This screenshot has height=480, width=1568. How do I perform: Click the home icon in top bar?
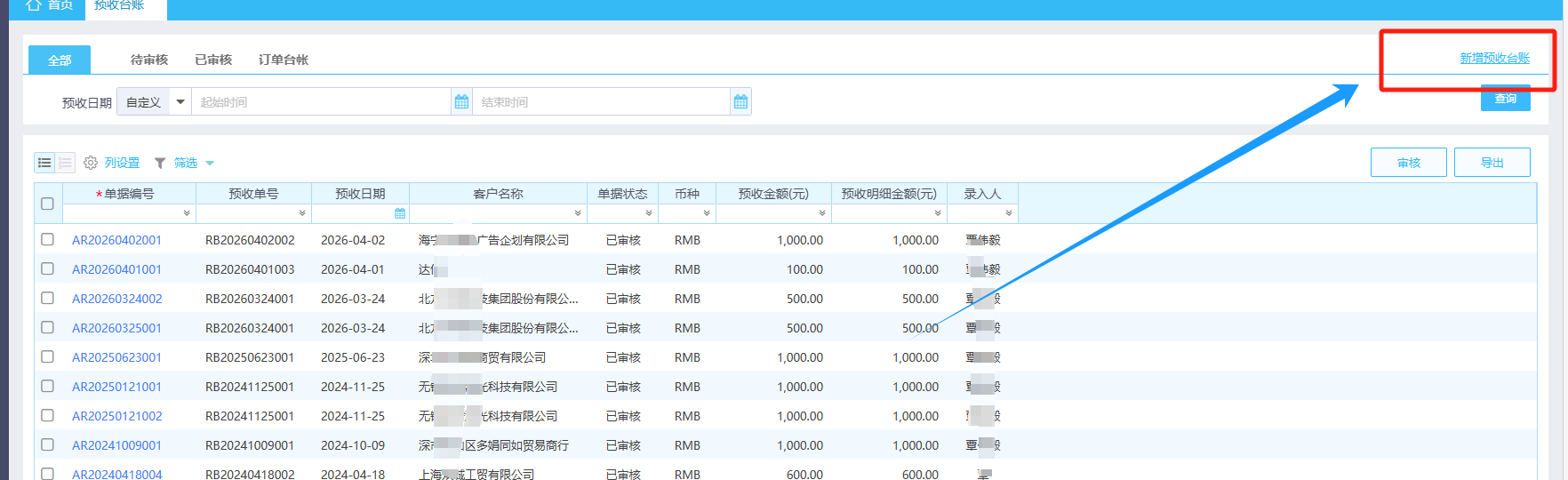[34, 5]
